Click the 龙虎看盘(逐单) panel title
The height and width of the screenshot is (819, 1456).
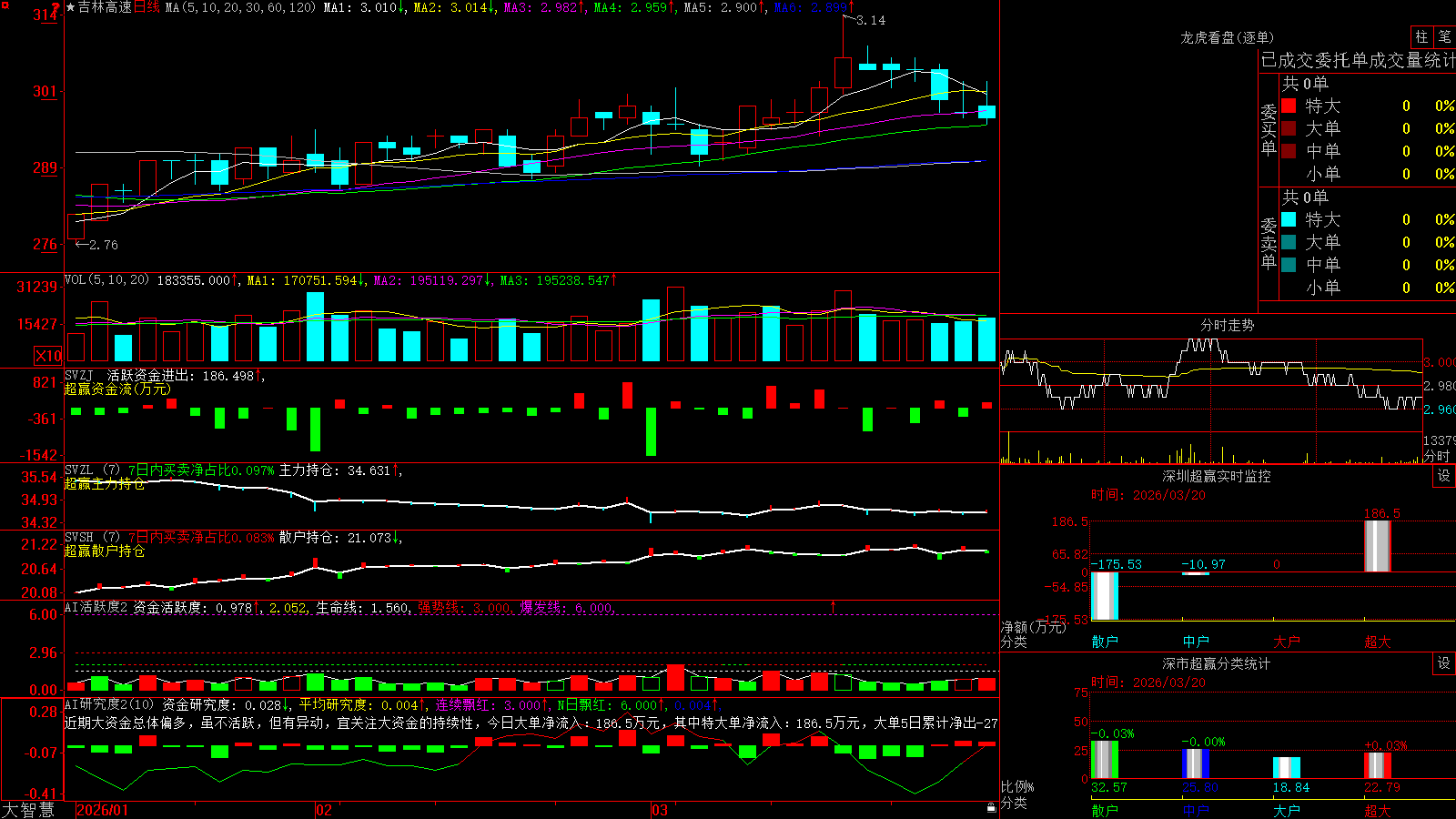(1227, 37)
